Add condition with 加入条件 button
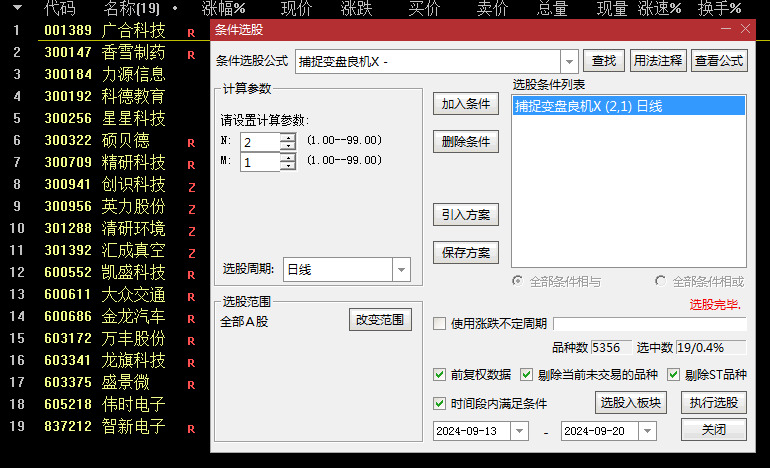 [466, 104]
